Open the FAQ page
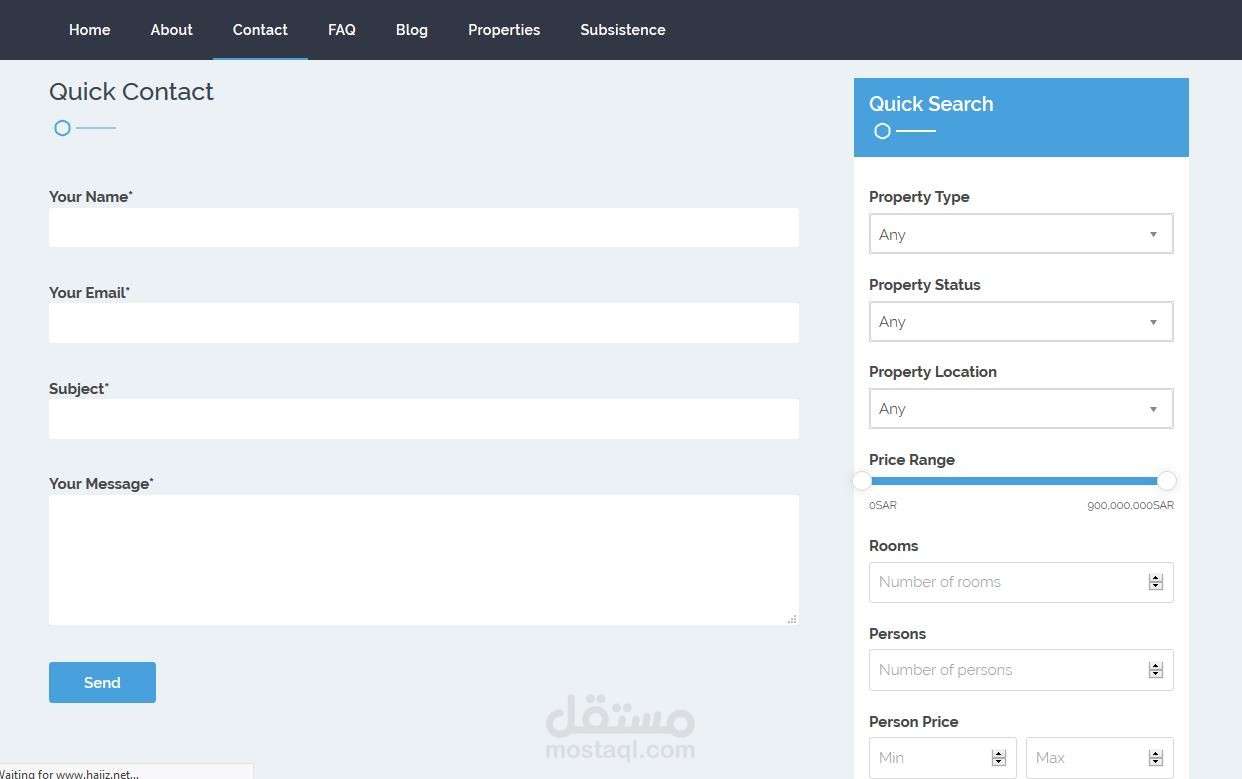The width and height of the screenshot is (1242, 779). 342,30
